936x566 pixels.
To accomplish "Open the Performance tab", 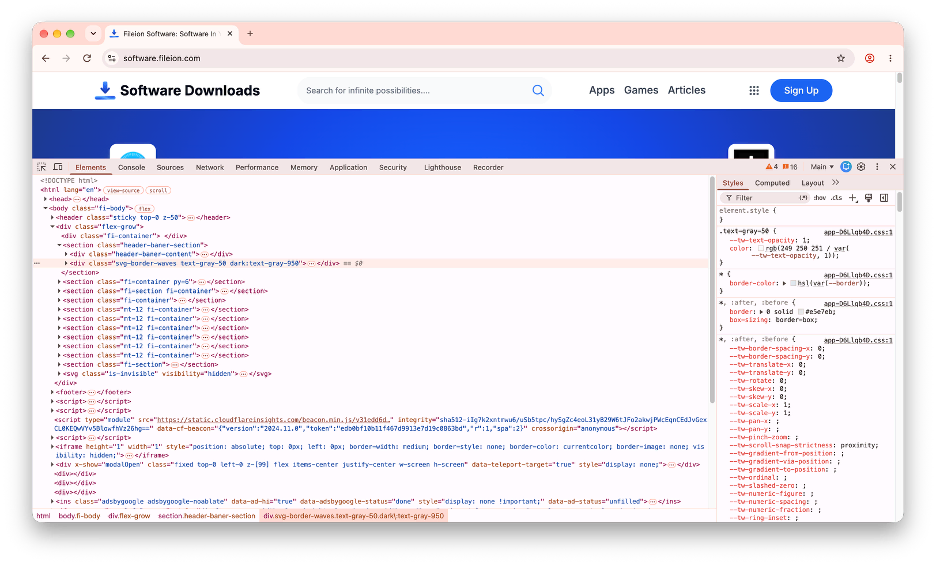I will pos(257,167).
